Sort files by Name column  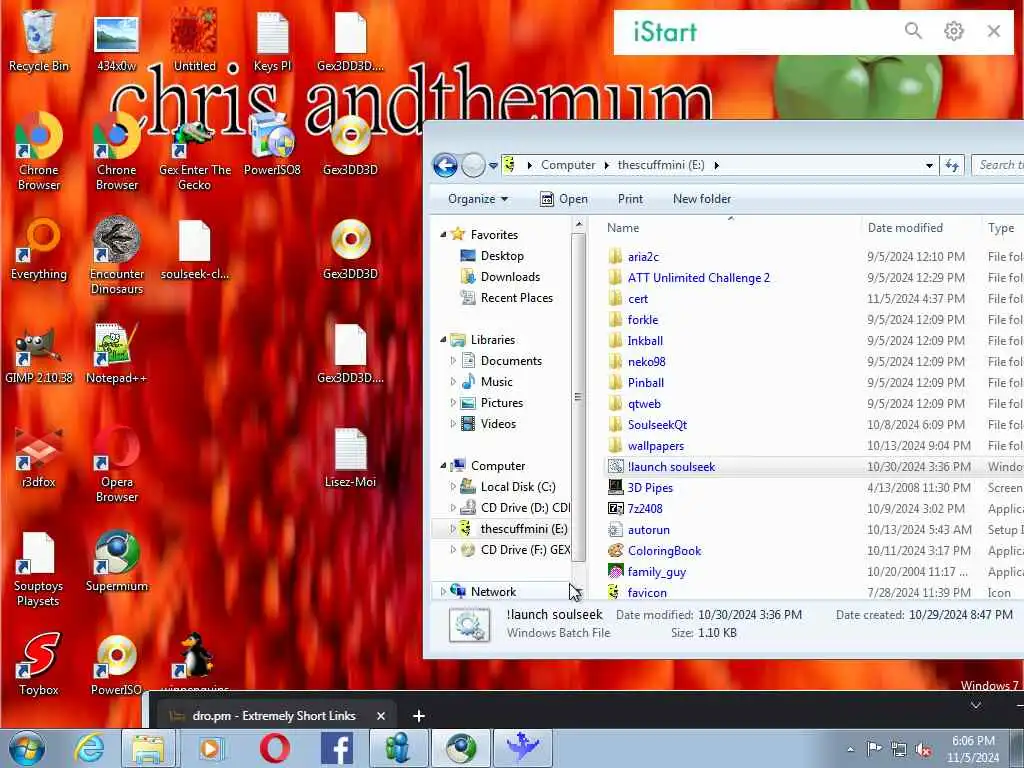[x=730, y=228]
